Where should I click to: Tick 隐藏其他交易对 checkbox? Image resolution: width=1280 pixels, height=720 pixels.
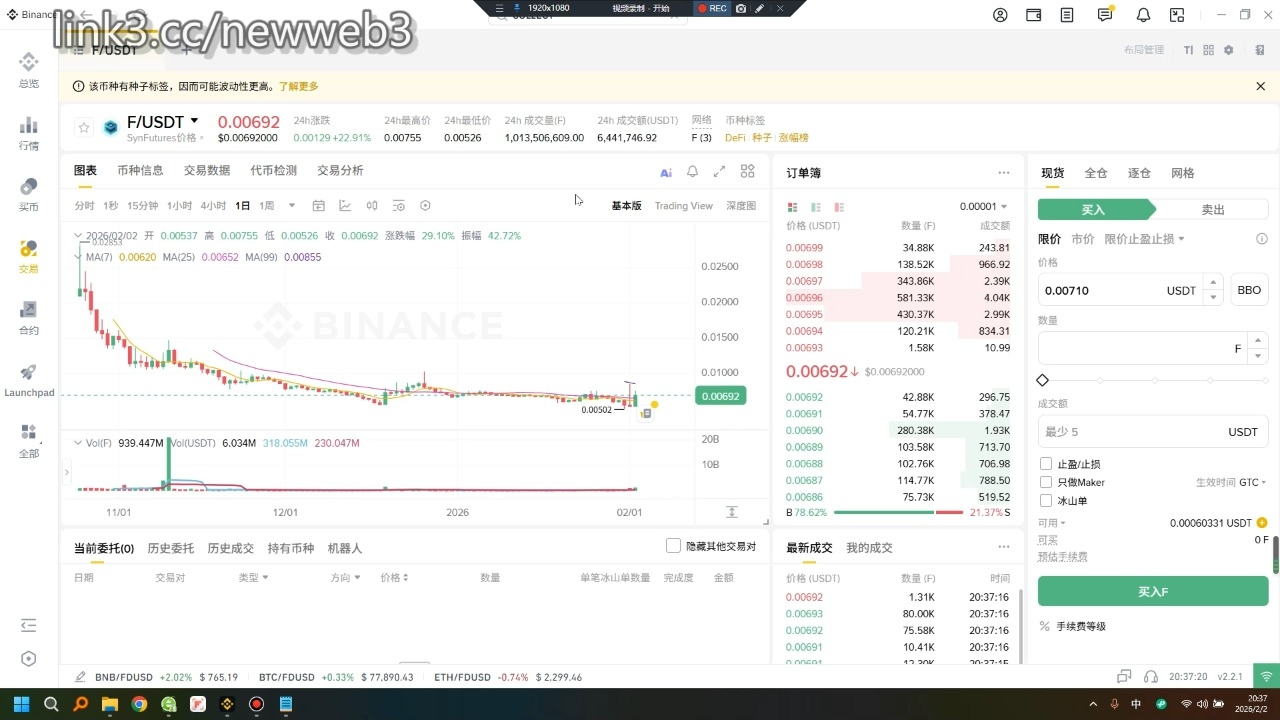point(674,546)
